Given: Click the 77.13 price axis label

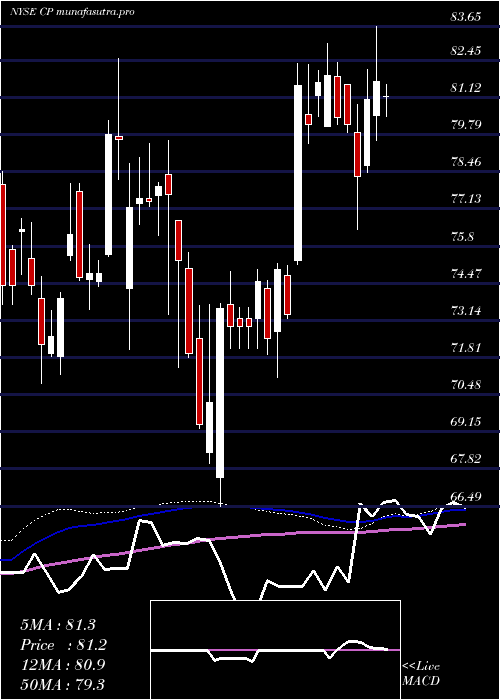Looking at the screenshot, I should 466,199.
